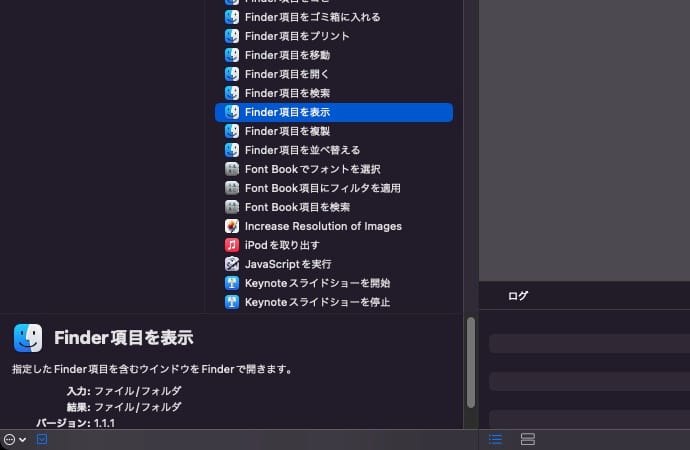Select the Finder項目を開く action
The height and width of the screenshot is (450, 690).
tap(287, 74)
